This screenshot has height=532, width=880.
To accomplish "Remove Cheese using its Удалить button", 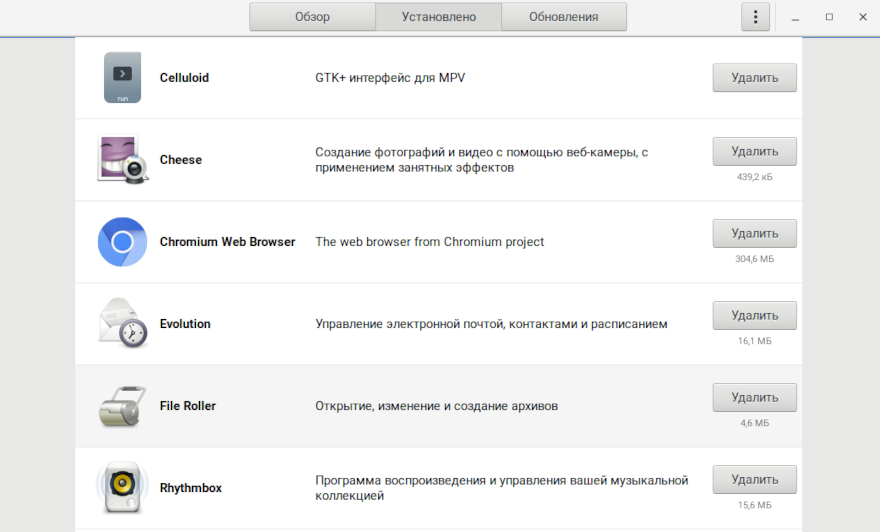I will pyautogui.click(x=754, y=152).
